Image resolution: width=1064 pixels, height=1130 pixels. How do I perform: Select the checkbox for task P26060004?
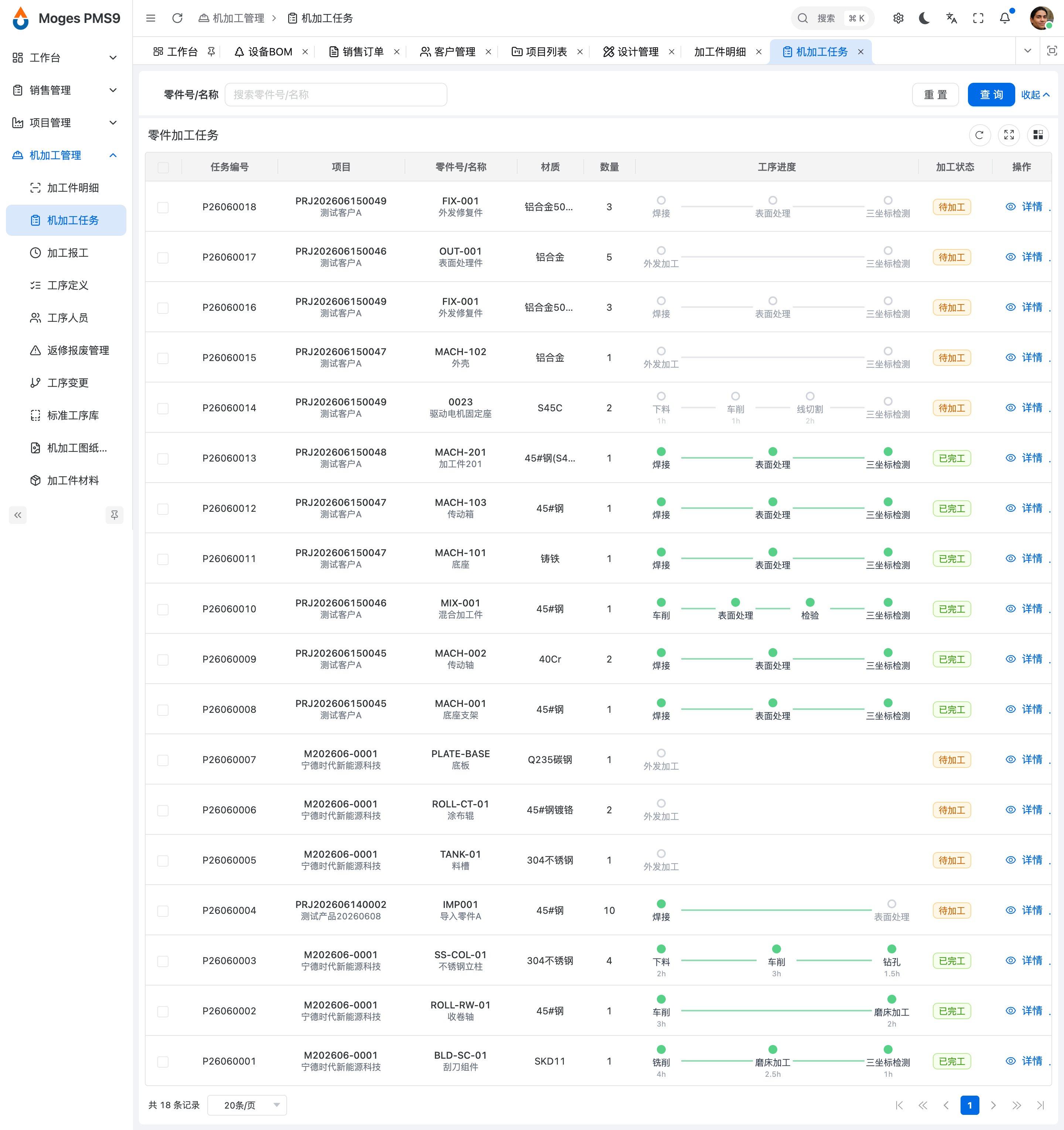tap(163, 911)
